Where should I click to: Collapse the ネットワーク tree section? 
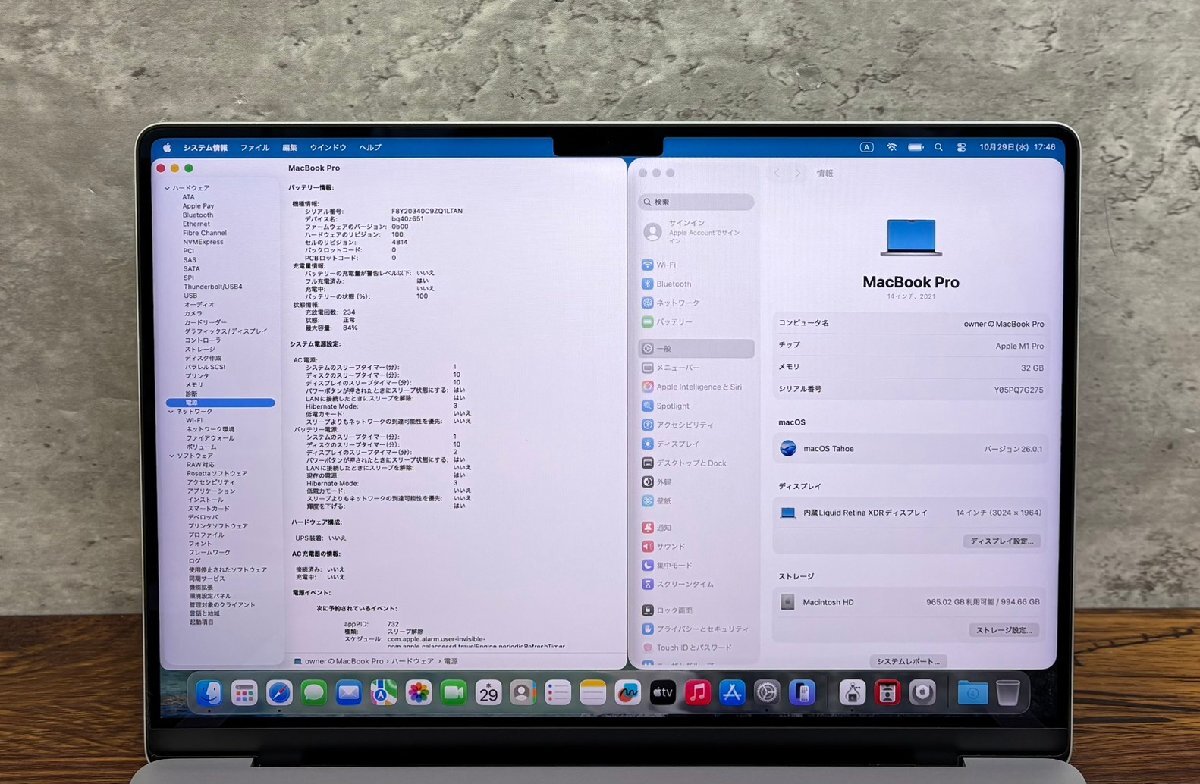(x=169, y=412)
